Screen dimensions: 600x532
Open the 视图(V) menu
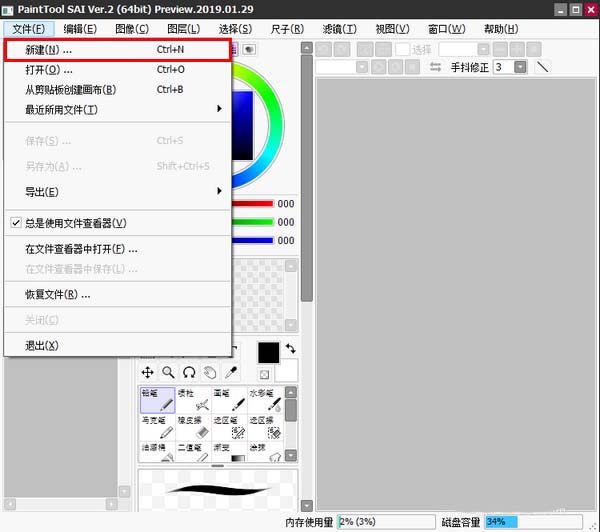pyautogui.click(x=392, y=29)
